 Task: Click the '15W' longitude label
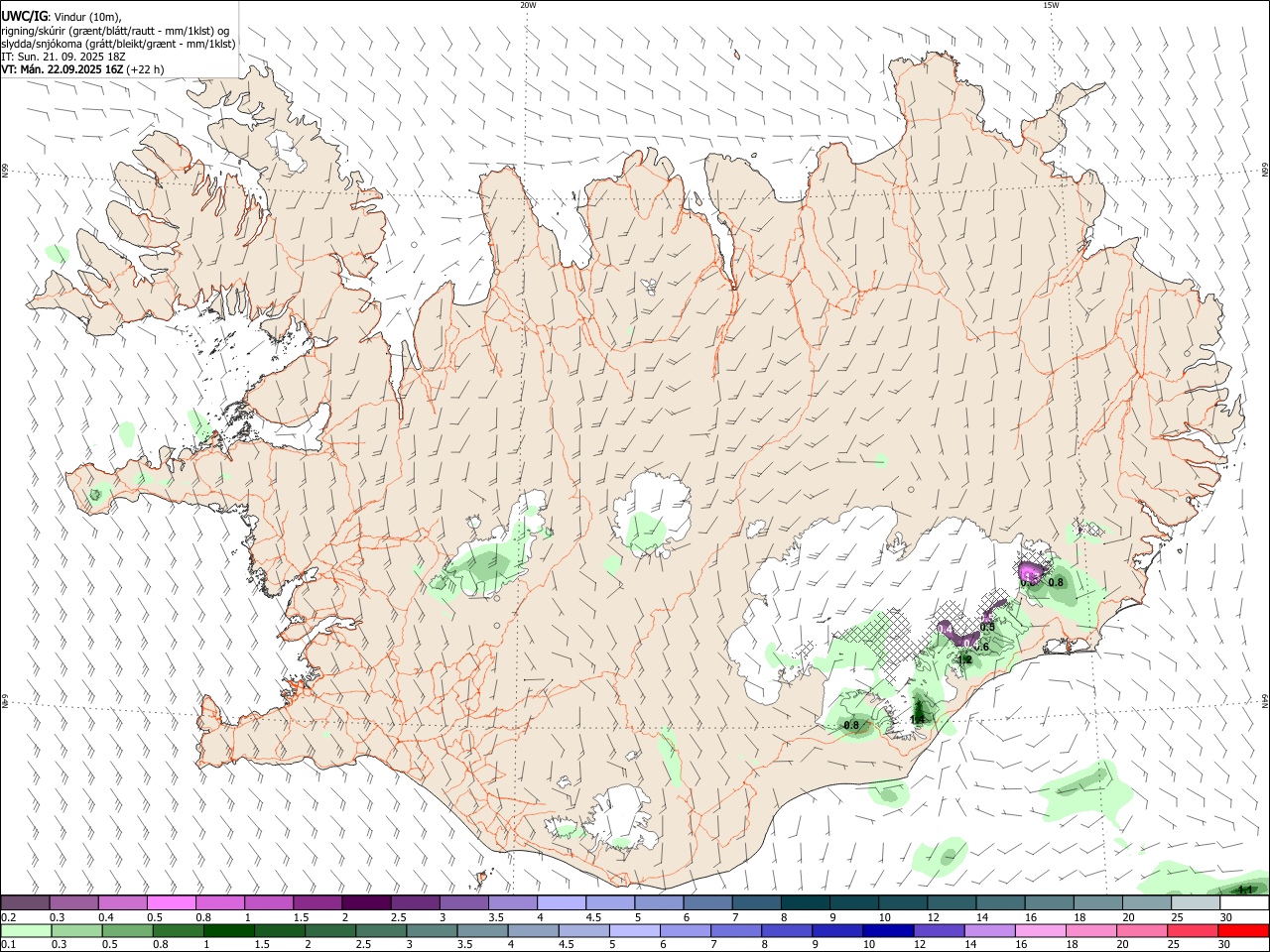(x=1051, y=5)
